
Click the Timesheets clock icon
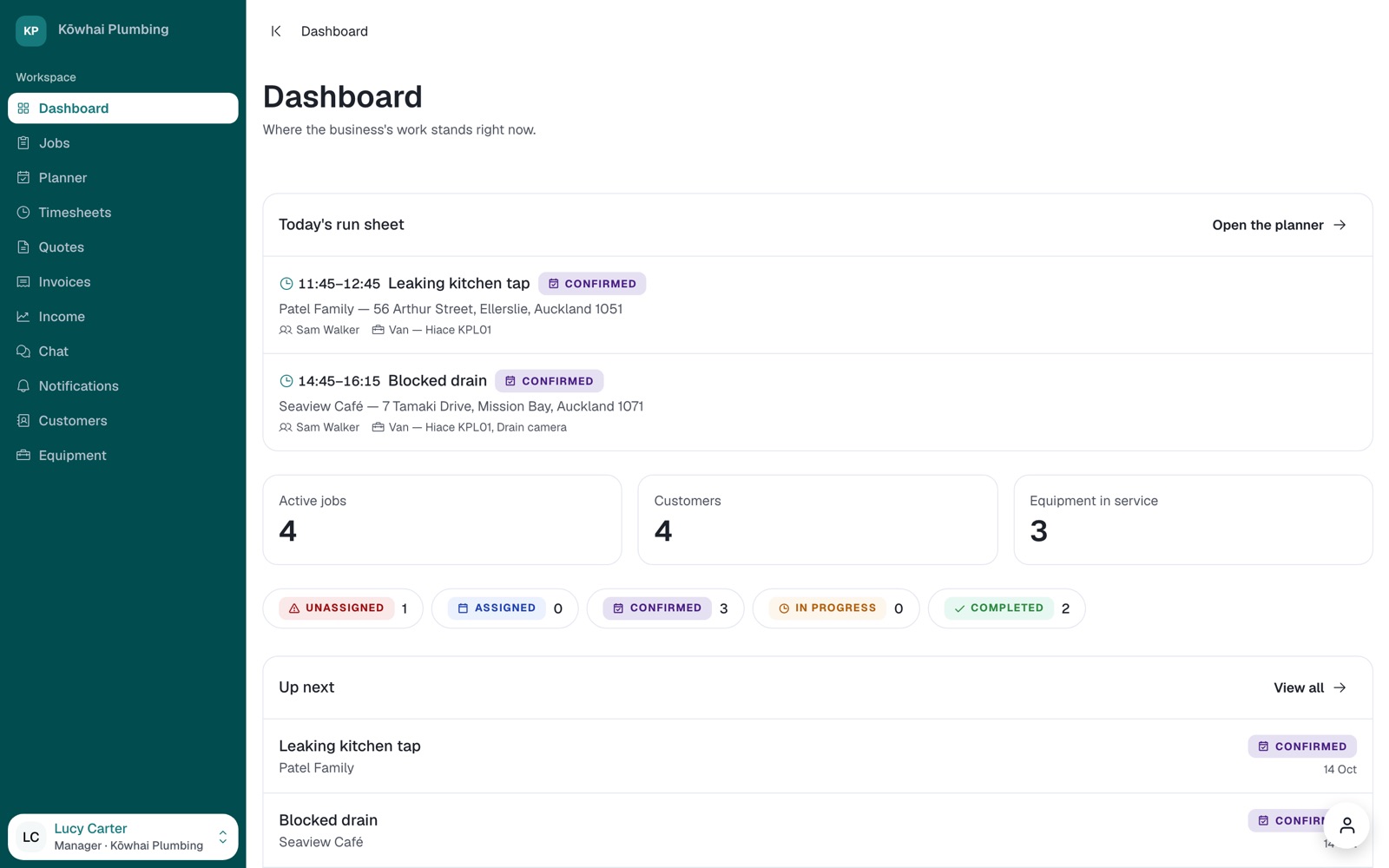pos(23,213)
